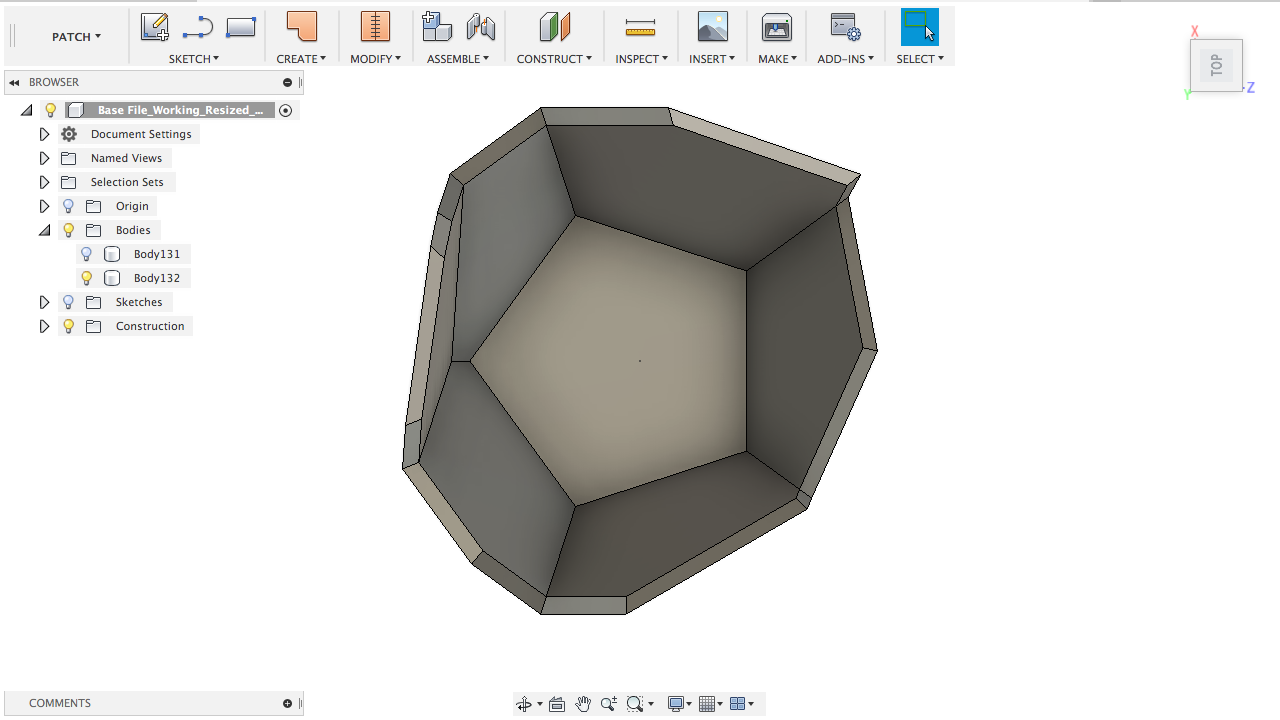Image resolution: width=1280 pixels, height=720 pixels.
Task: Click the orange Create surface icon
Action: tap(301, 27)
